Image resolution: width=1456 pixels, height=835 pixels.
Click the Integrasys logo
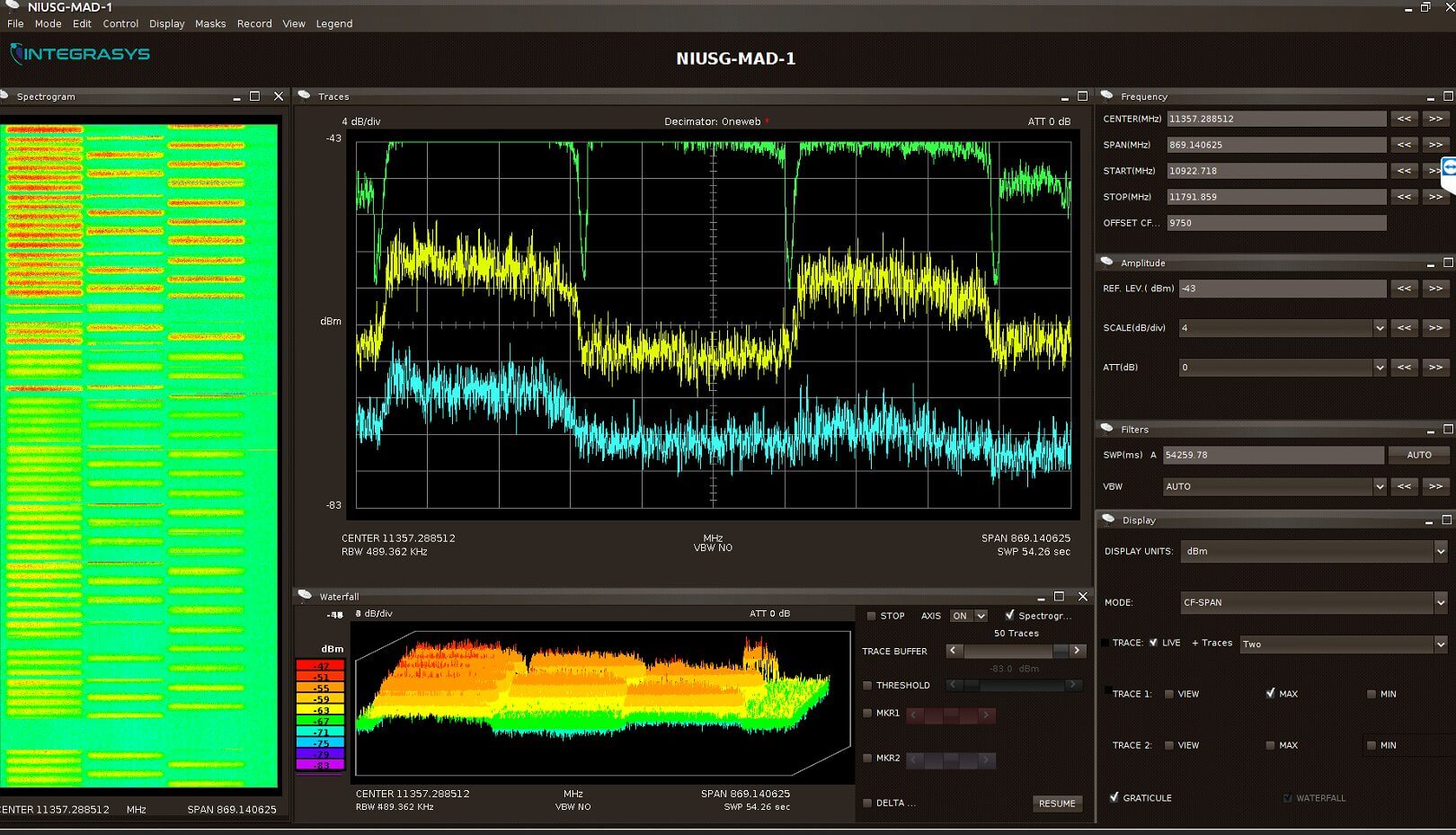[x=79, y=54]
